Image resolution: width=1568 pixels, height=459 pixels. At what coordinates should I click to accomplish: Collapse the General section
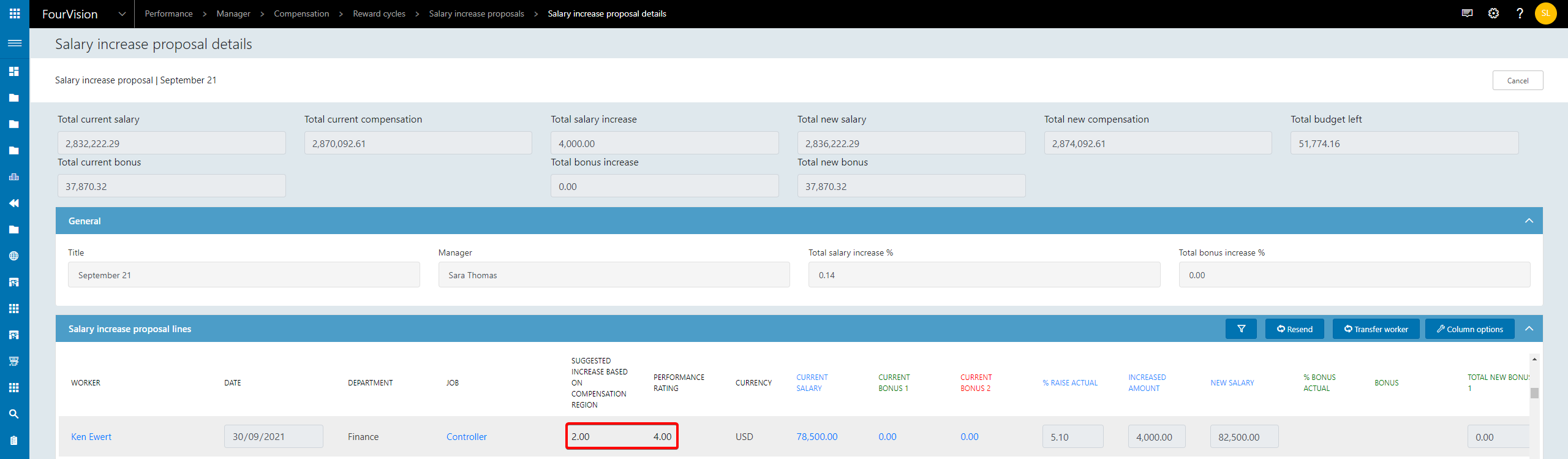(x=1529, y=221)
